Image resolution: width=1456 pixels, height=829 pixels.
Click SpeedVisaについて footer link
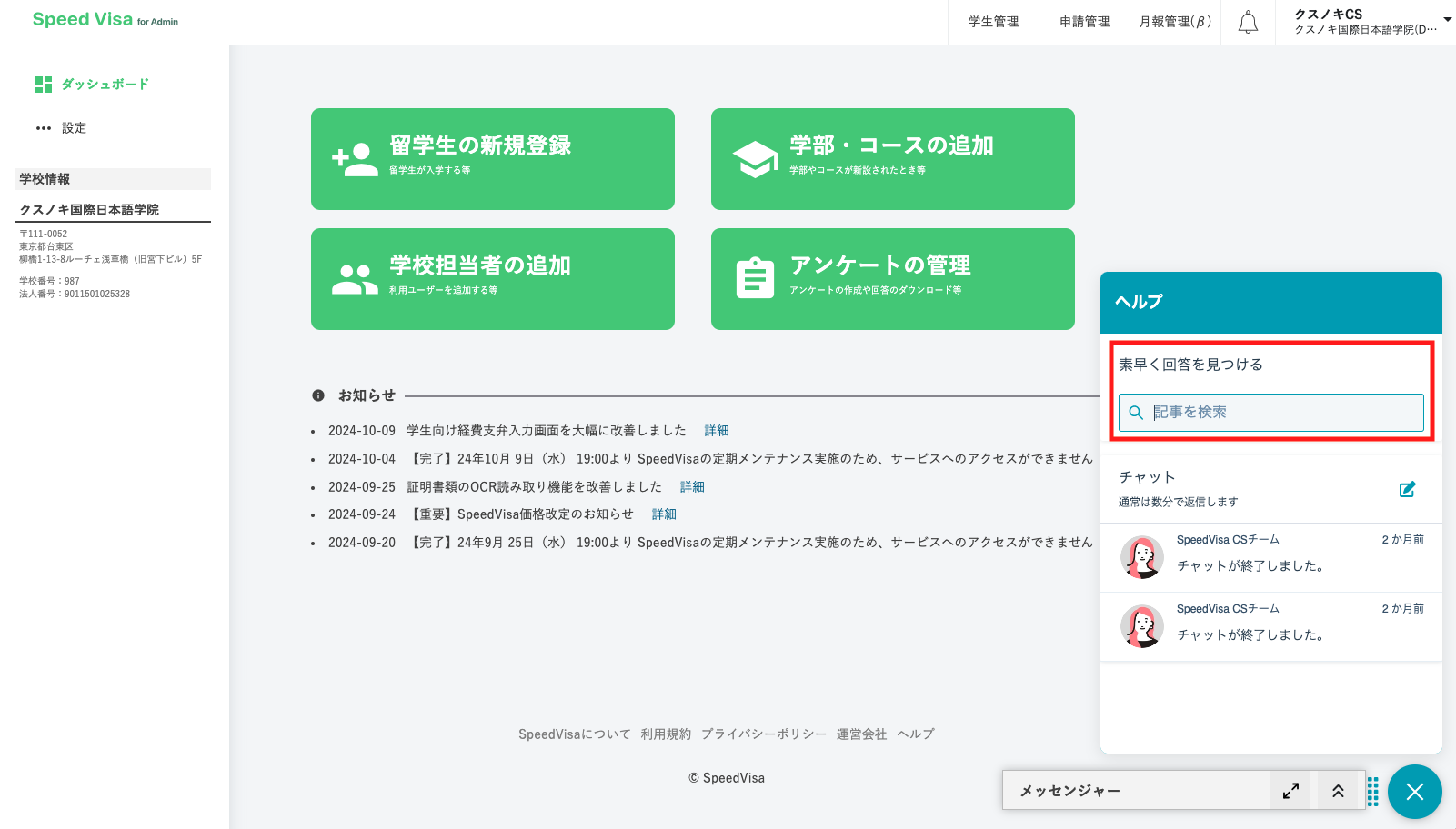click(x=575, y=734)
